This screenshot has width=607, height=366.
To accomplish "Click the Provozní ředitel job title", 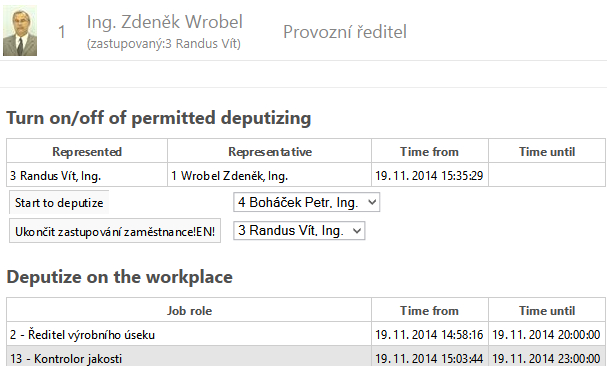I will coord(345,32).
